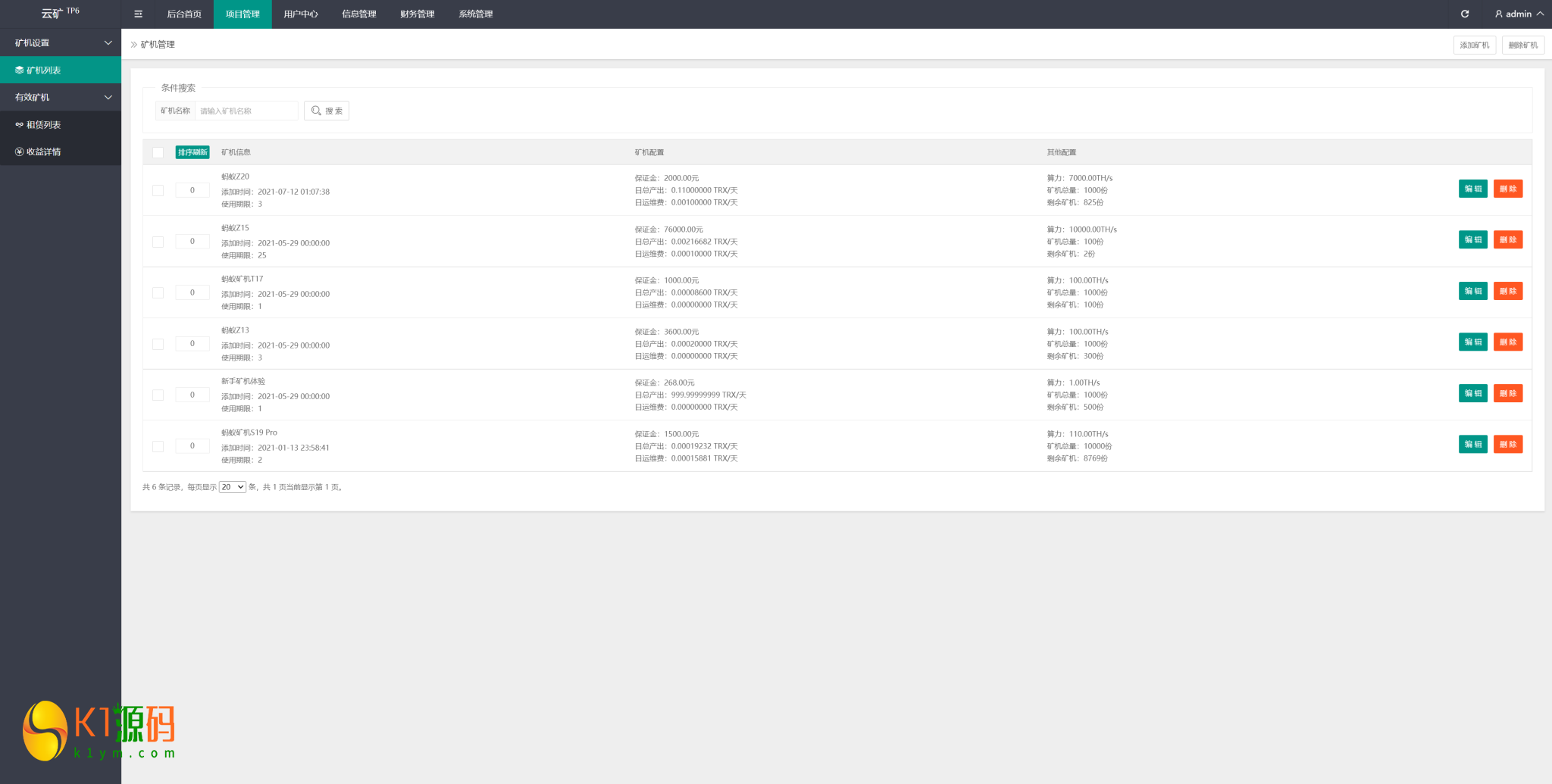The width and height of the screenshot is (1552, 784).
Task: Delete the 蚂蚁Z15 miner
Action: pyautogui.click(x=1508, y=239)
